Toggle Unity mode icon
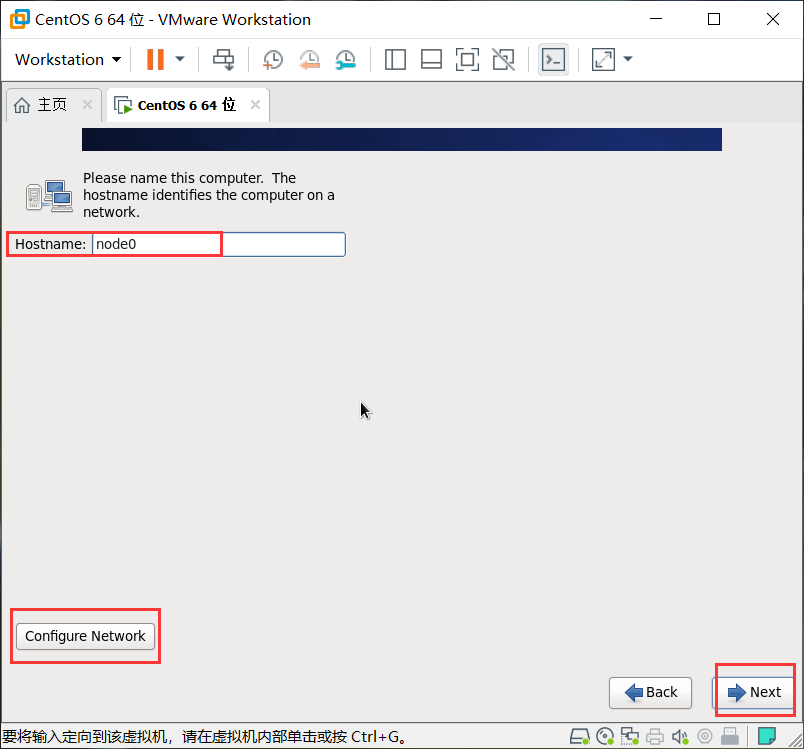 (x=504, y=59)
